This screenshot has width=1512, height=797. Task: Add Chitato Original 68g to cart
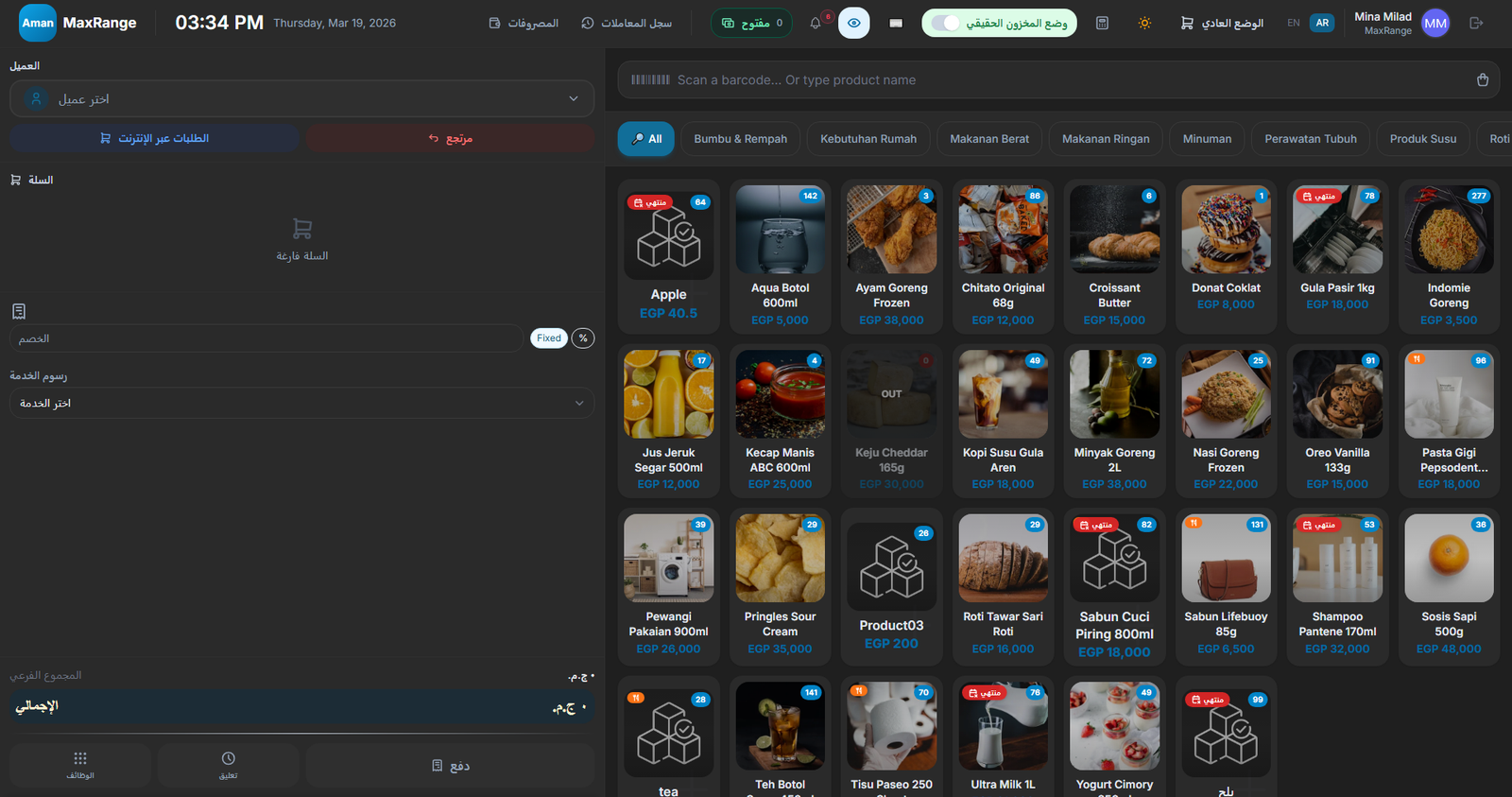(1004, 256)
